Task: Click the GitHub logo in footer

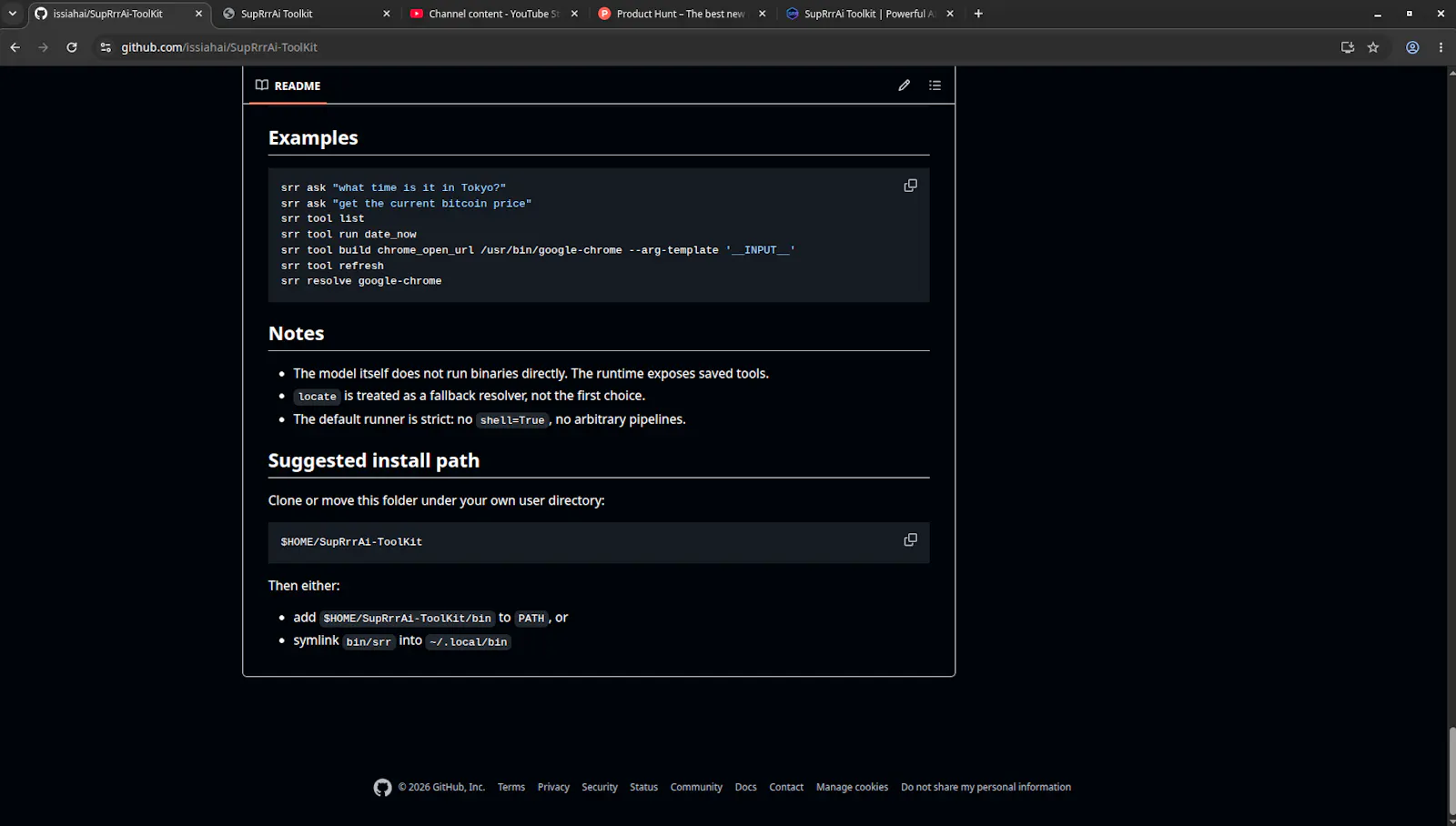Action: click(x=382, y=788)
